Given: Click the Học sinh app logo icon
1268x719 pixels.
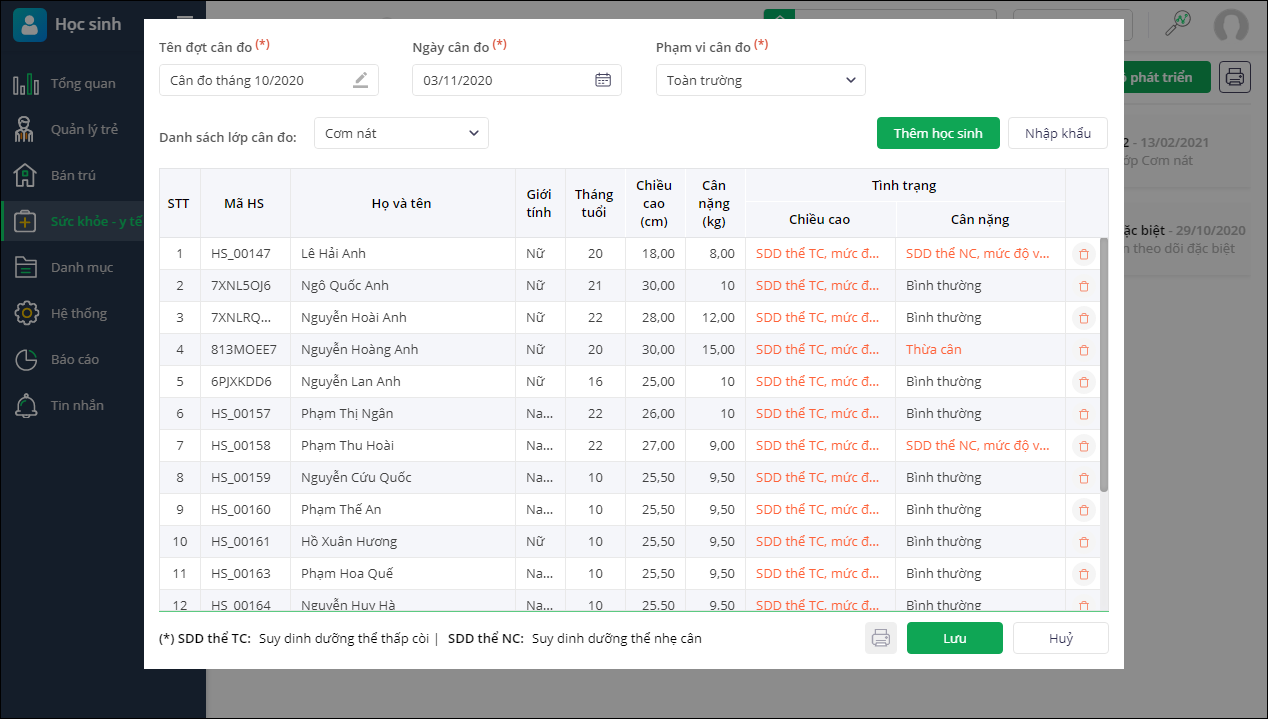Looking at the screenshot, I should [x=30, y=24].
